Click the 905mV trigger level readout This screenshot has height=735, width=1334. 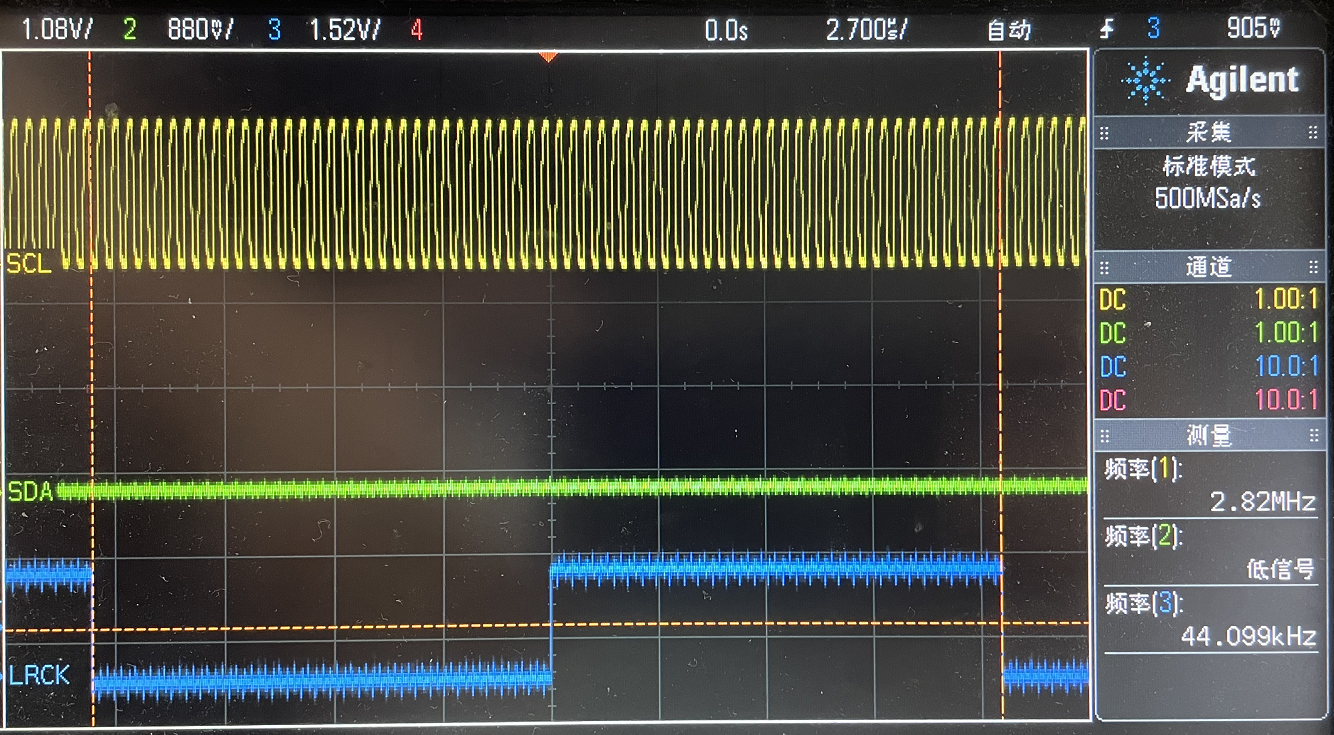pyautogui.click(x=1254, y=29)
